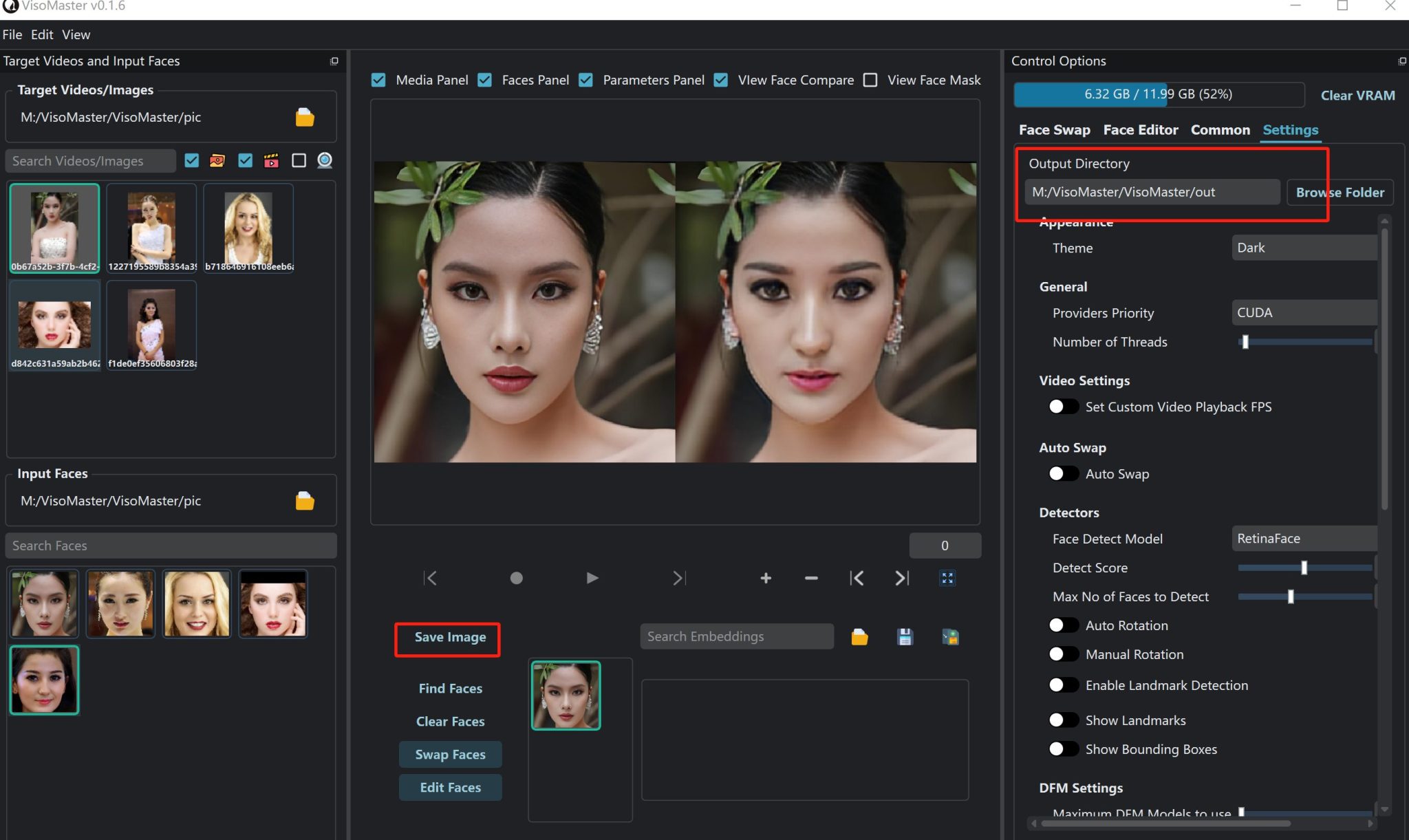Screen dimensions: 1409x840
Task: Click the fullscreen view icon in playback bar
Action: coord(947,578)
